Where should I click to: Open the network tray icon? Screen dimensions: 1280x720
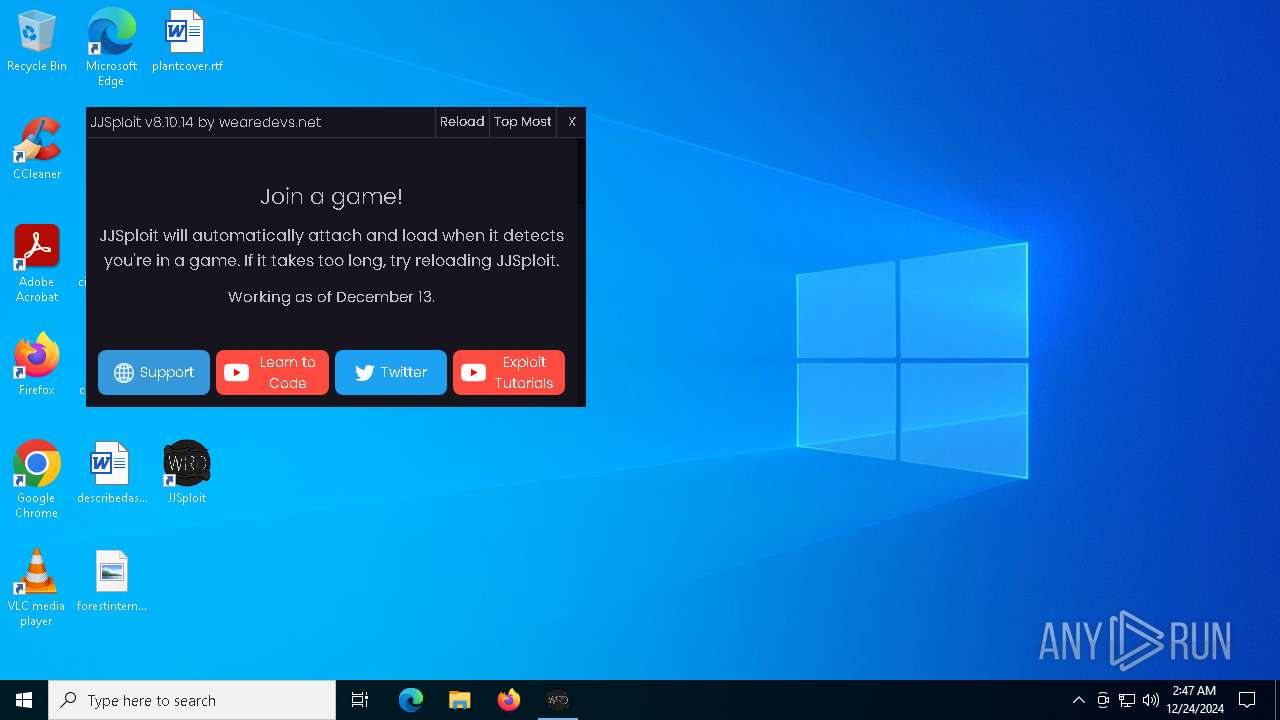point(1127,700)
